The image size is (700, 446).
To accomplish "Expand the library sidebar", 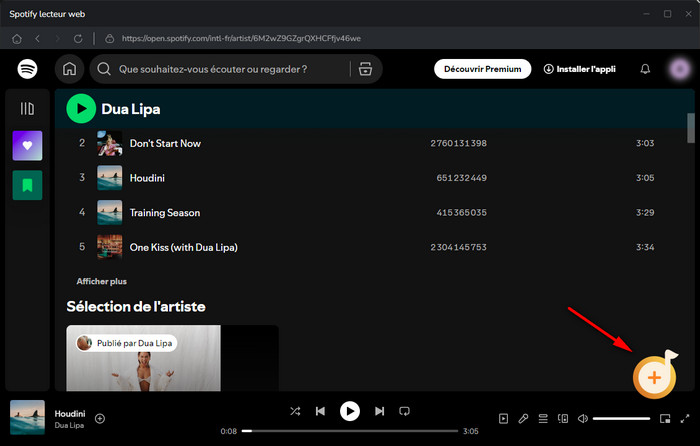I will pos(27,108).
